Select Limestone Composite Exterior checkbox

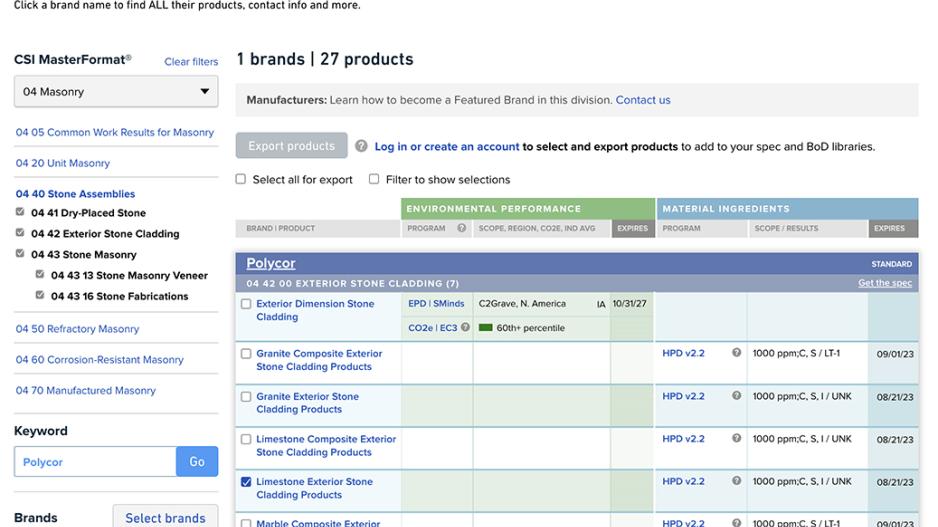click(x=246, y=439)
